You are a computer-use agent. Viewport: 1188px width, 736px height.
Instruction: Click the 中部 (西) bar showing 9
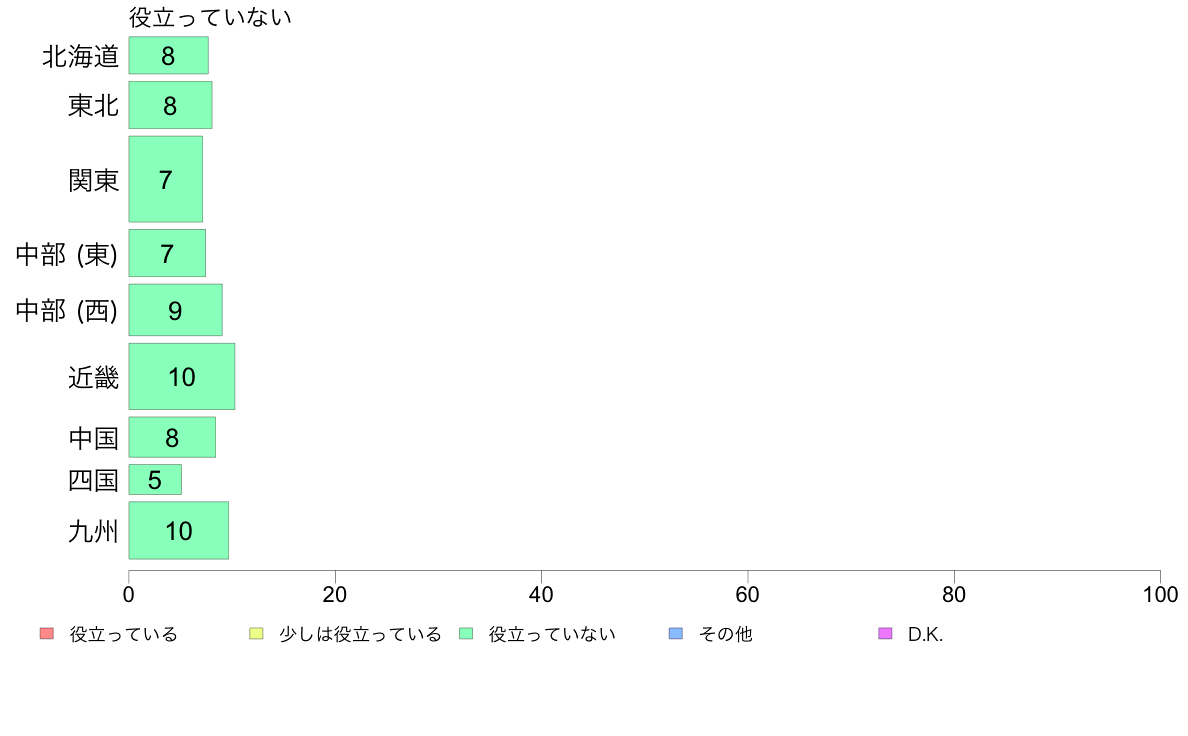[175, 310]
